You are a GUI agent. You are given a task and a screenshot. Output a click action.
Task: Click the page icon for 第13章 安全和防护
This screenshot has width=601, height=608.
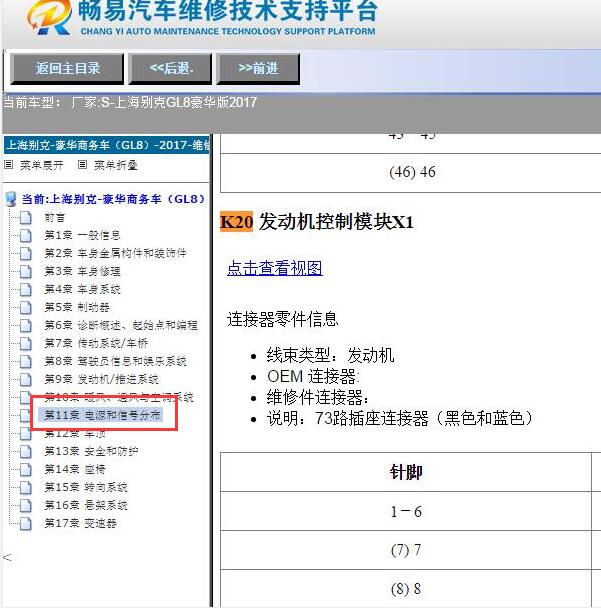(x=26, y=451)
